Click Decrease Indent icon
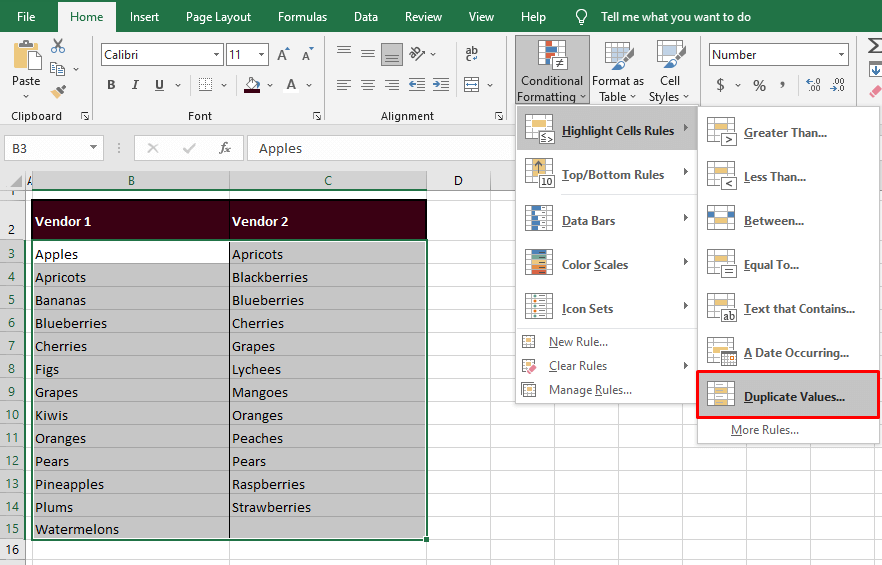The width and height of the screenshot is (882, 565). pyautogui.click(x=417, y=85)
